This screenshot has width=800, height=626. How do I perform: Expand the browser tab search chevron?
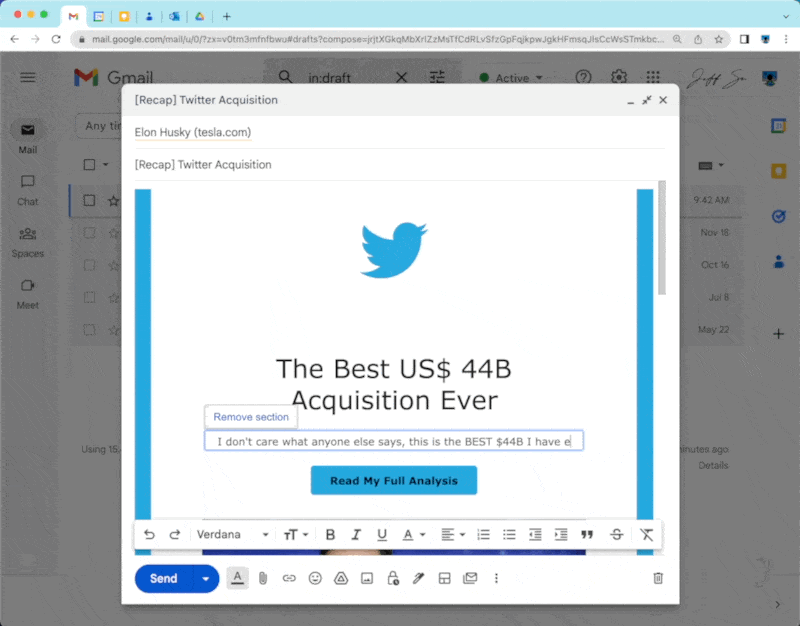pyautogui.click(x=786, y=16)
